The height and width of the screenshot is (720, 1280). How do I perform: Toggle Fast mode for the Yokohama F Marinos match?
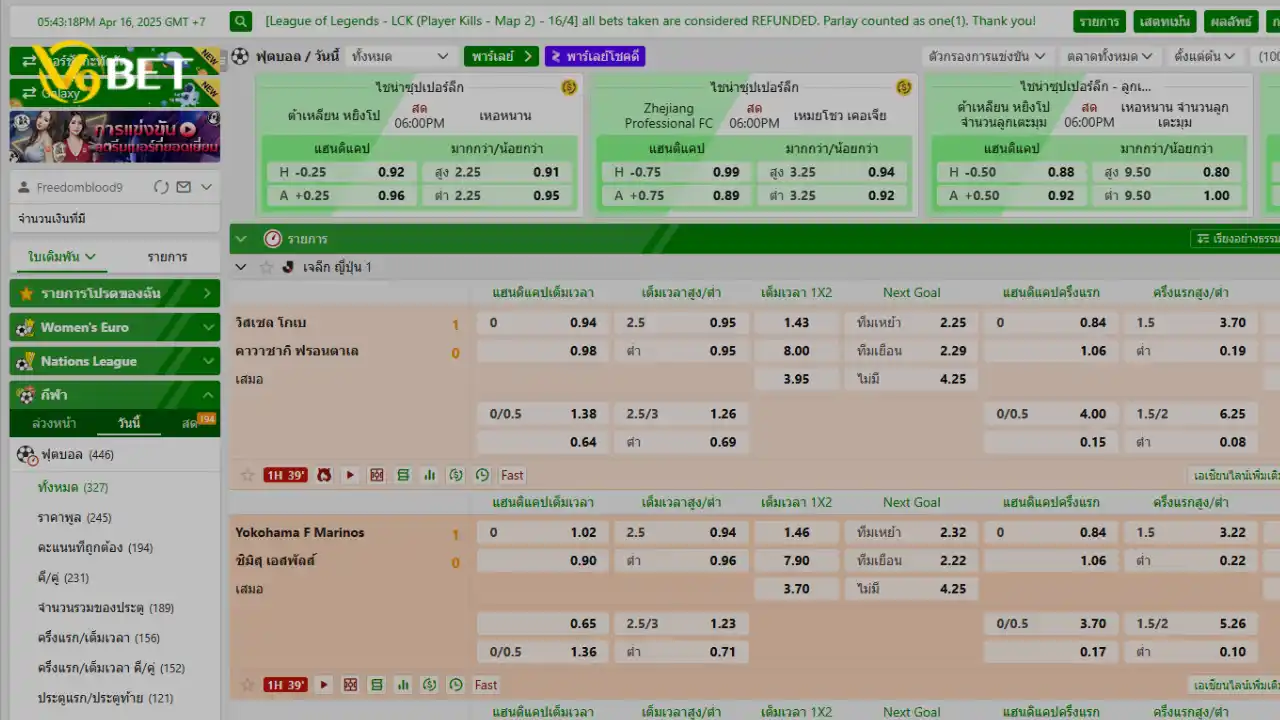pos(486,685)
